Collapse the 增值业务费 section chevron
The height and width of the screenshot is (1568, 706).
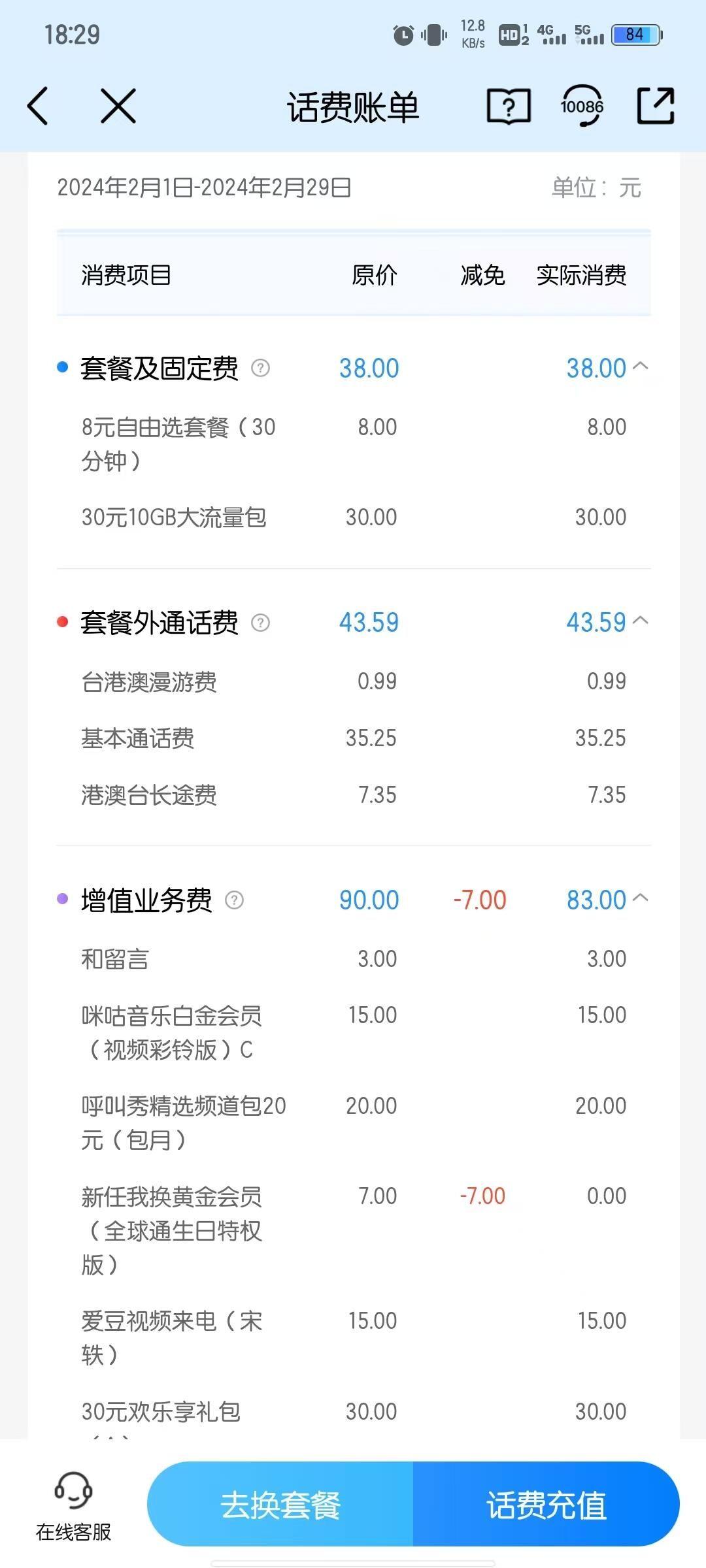pos(641,898)
